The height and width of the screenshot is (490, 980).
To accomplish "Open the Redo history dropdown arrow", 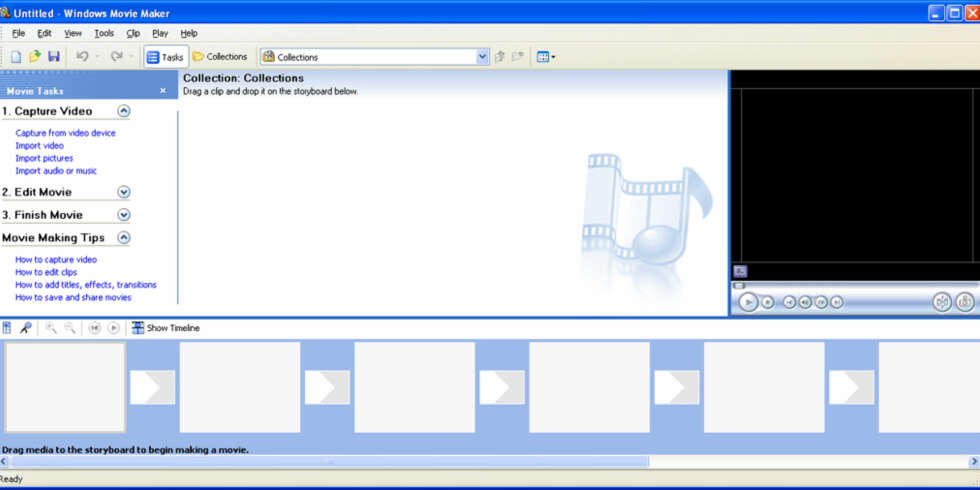I will pyautogui.click(x=132, y=57).
